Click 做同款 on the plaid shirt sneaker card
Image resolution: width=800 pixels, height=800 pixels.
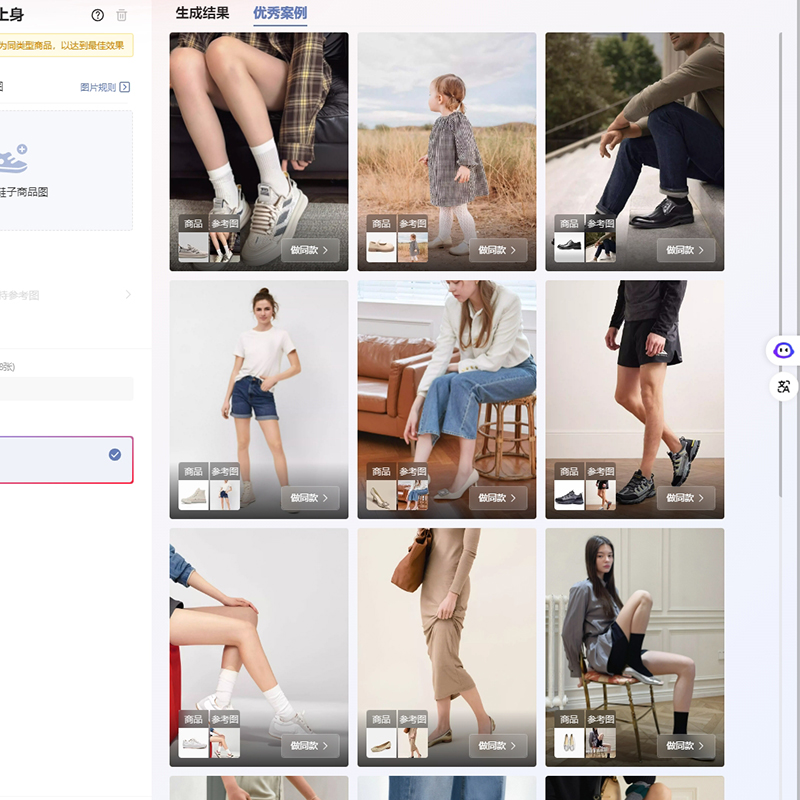(310, 250)
